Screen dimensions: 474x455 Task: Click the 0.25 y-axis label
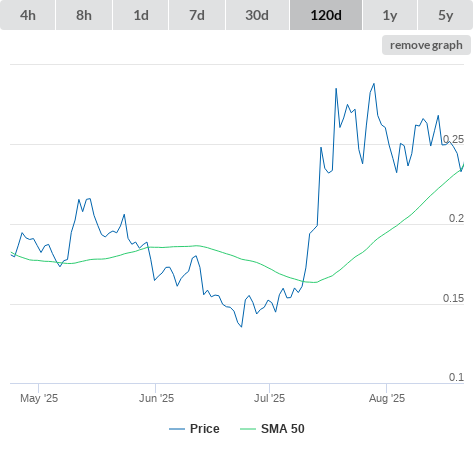click(x=453, y=139)
